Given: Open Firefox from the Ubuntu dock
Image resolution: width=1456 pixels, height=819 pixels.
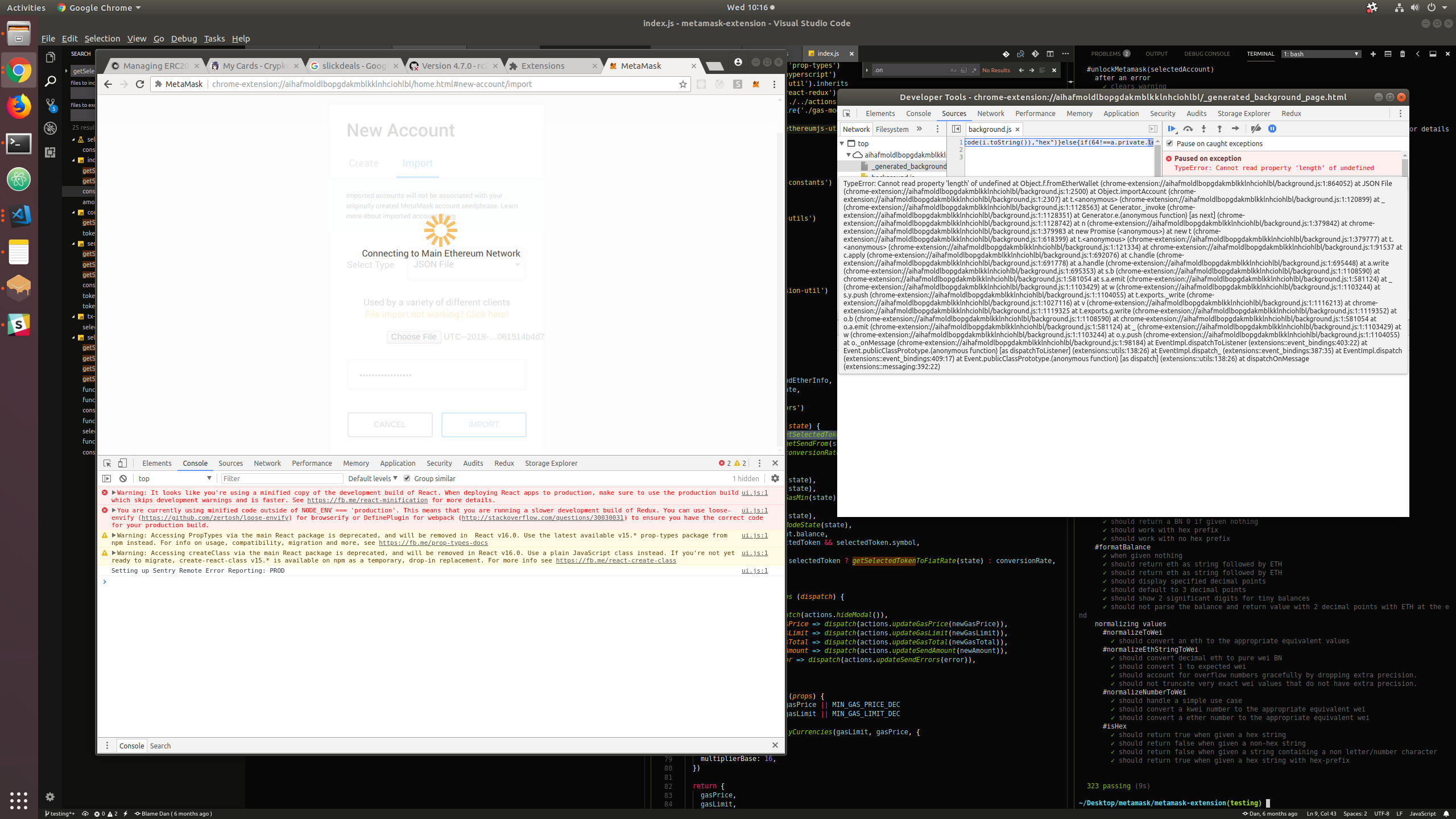Looking at the screenshot, I should (x=19, y=106).
